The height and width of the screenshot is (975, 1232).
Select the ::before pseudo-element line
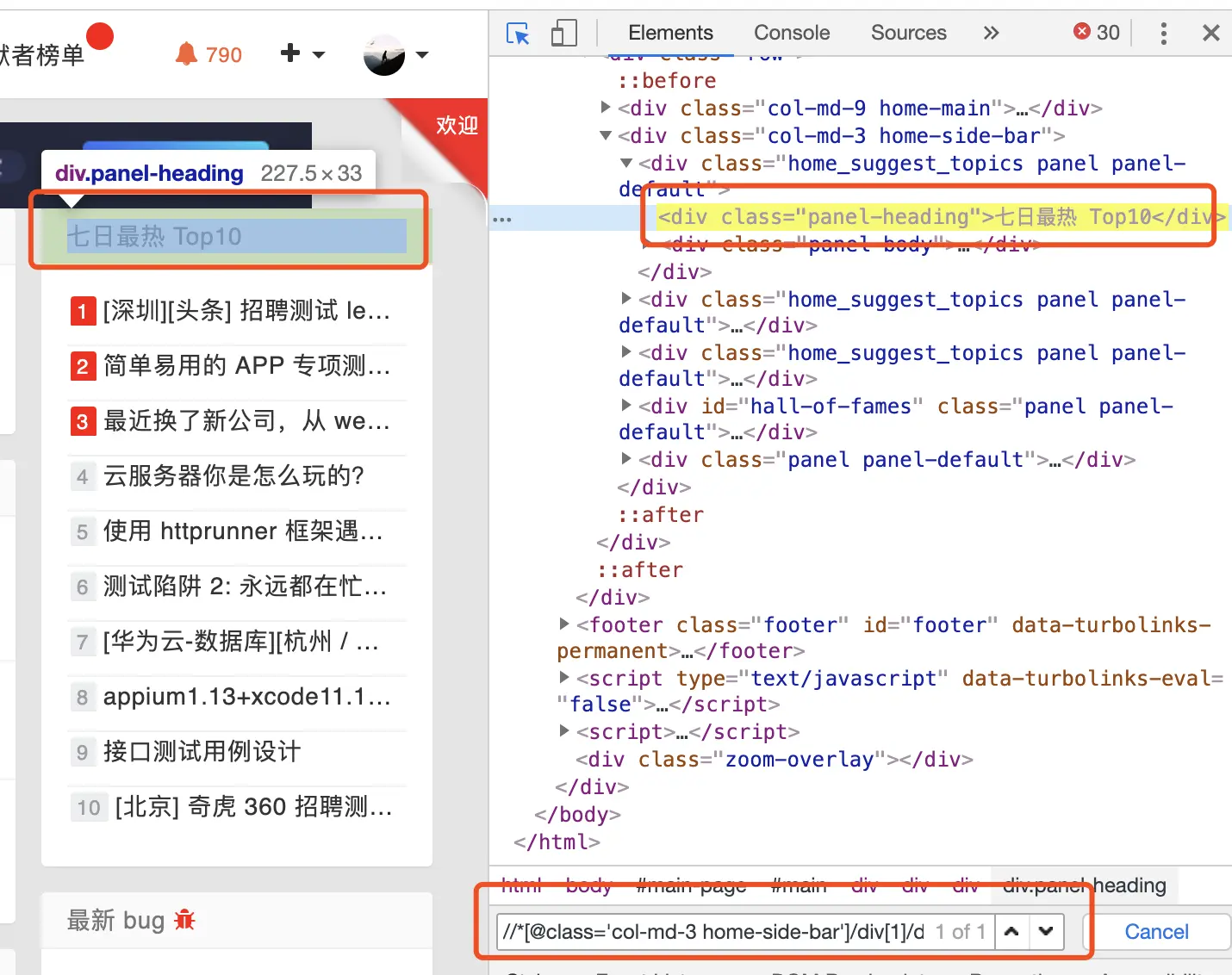click(x=668, y=81)
